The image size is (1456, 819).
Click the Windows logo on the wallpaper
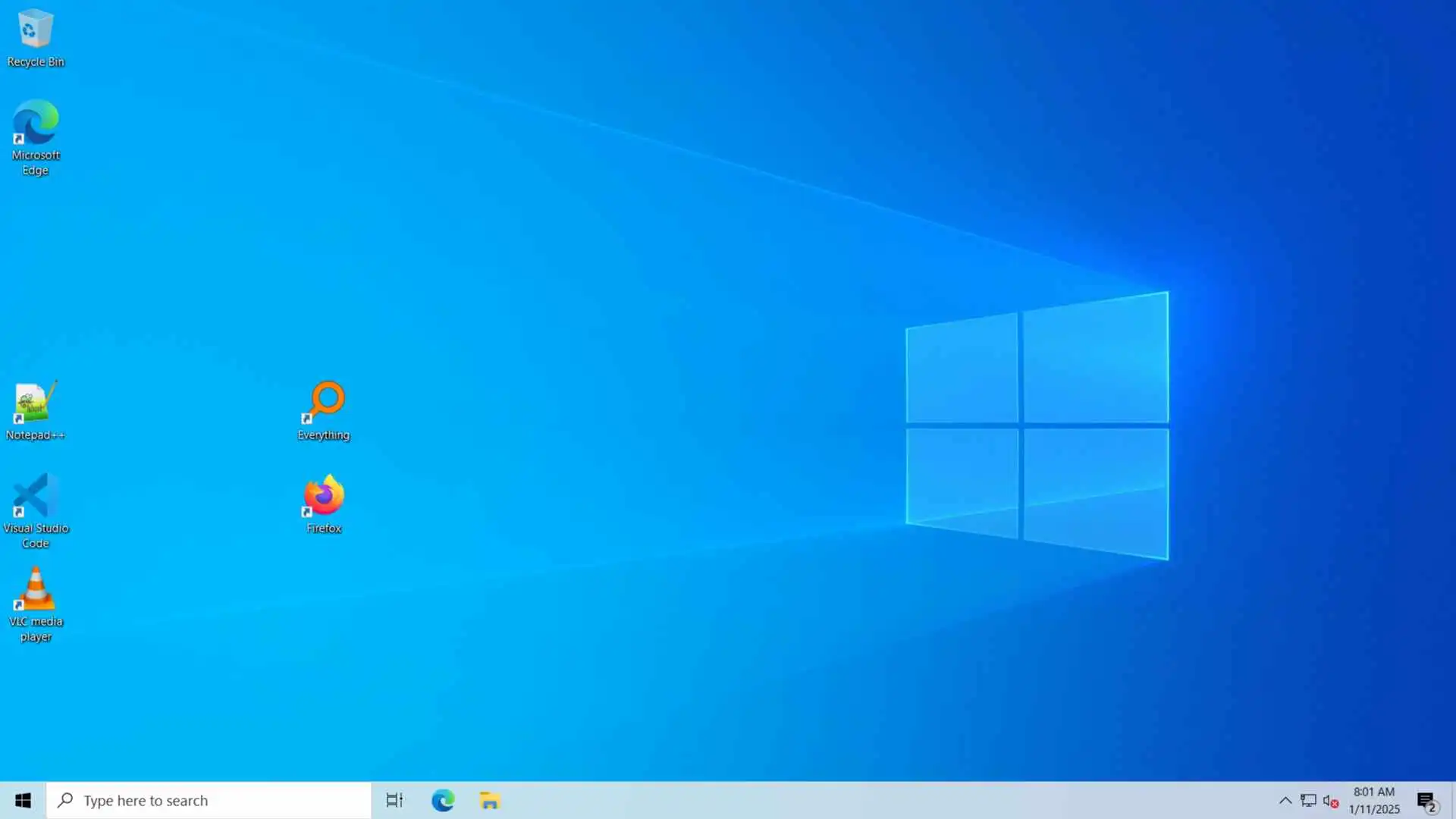pyautogui.click(x=1037, y=425)
